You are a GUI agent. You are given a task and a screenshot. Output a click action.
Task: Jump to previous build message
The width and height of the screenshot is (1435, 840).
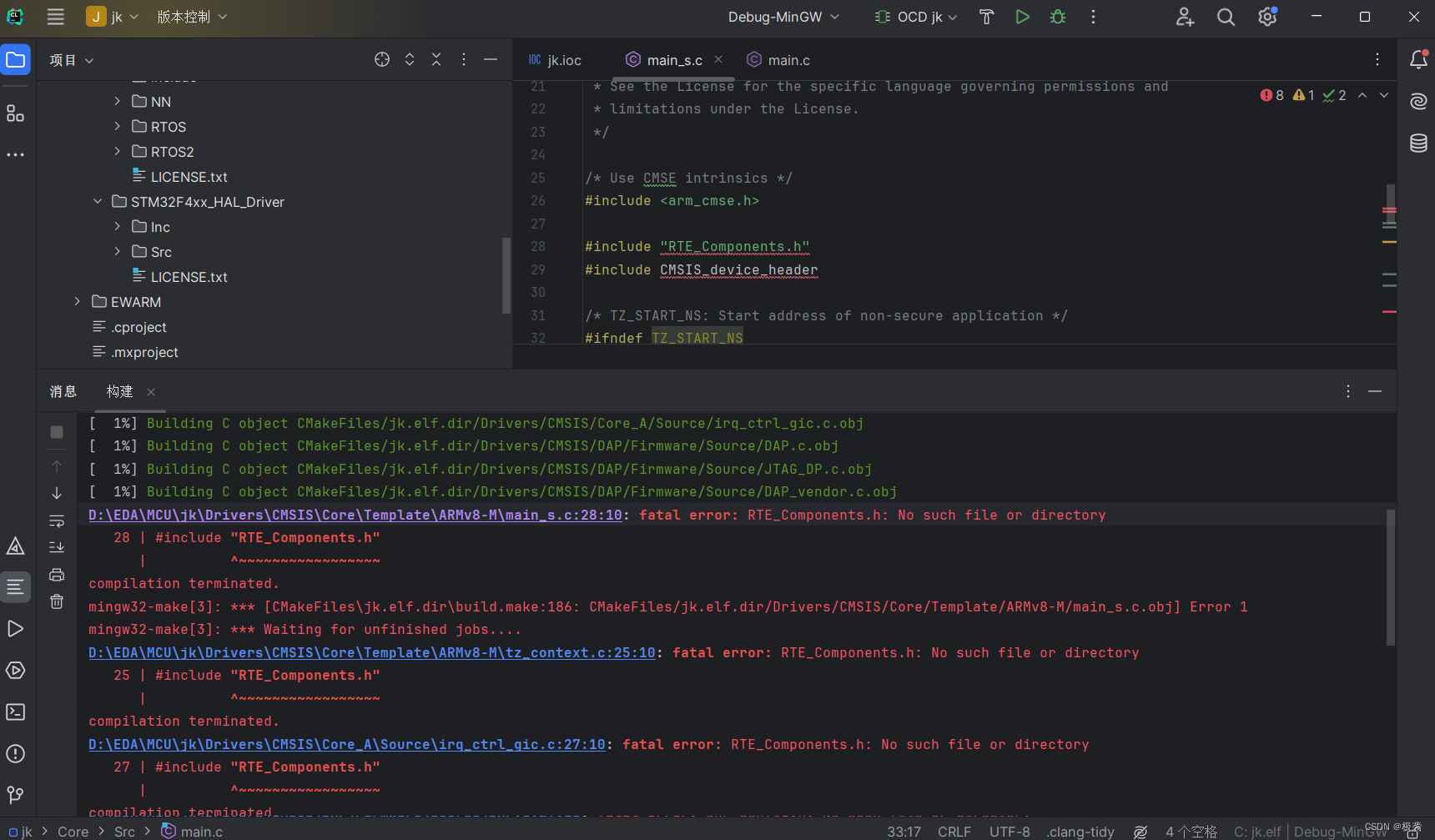point(57,466)
